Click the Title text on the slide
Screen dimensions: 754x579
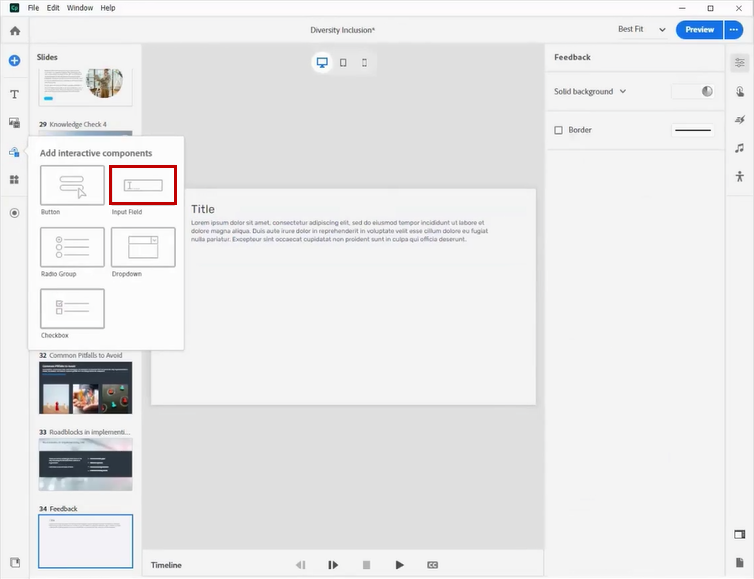coord(203,209)
